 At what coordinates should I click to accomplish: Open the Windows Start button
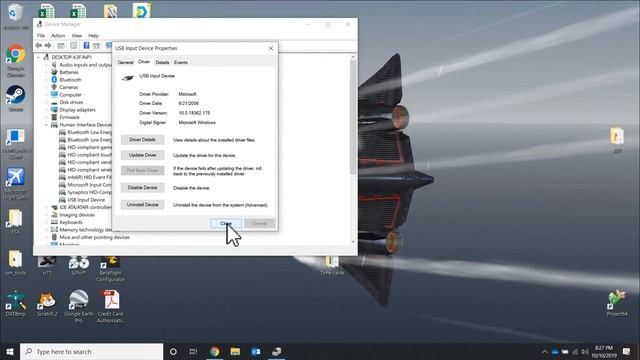[x=10, y=351]
